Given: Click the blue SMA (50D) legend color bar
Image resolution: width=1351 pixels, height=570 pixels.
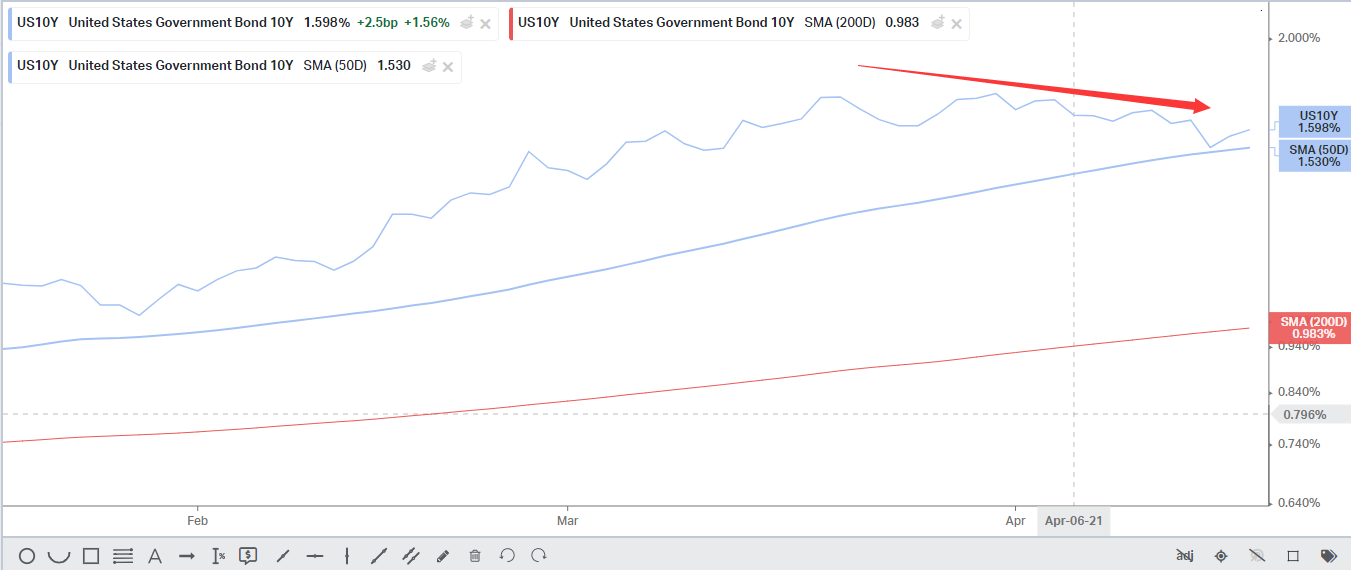Looking at the screenshot, I should click(x=9, y=67).
